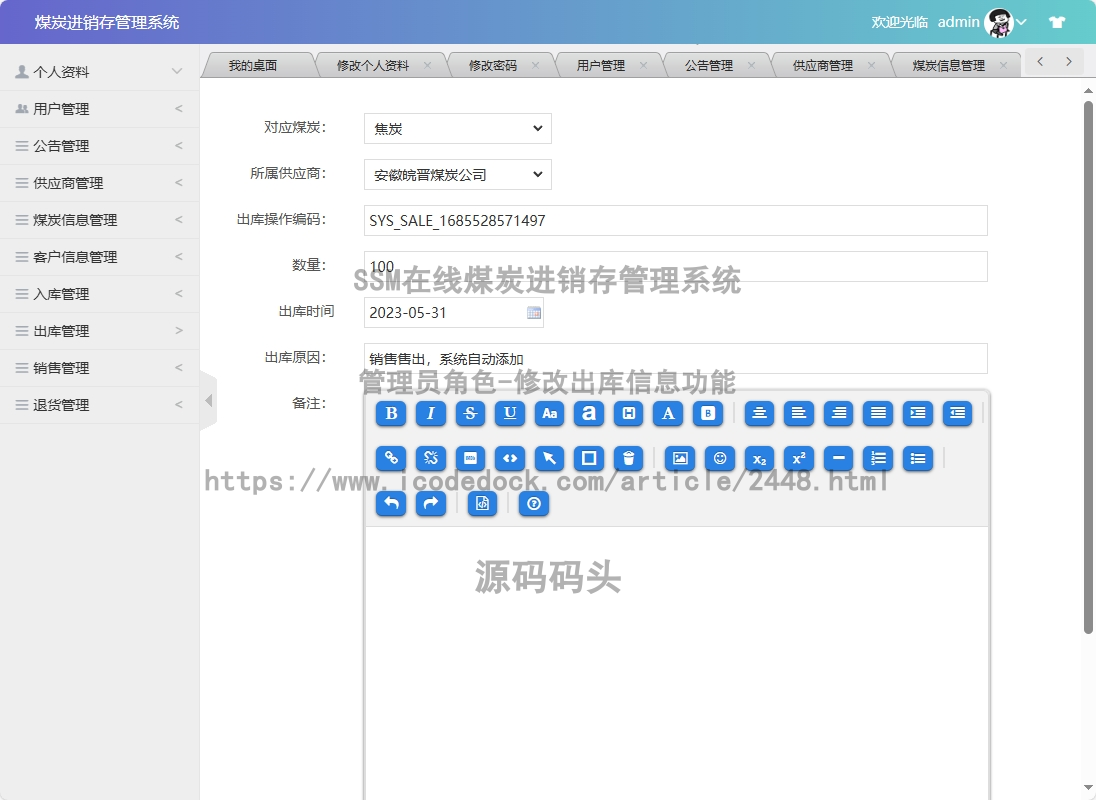Undo the last editor action
The height and width of the screenshot is (800, 1096).
391,503
